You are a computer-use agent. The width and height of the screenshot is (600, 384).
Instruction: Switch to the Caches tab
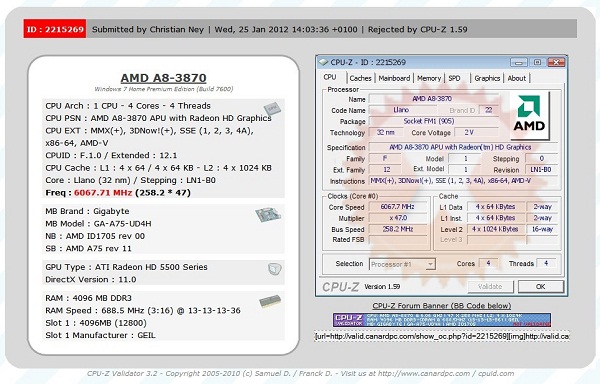pyautogui.click(x=360, y=78)
